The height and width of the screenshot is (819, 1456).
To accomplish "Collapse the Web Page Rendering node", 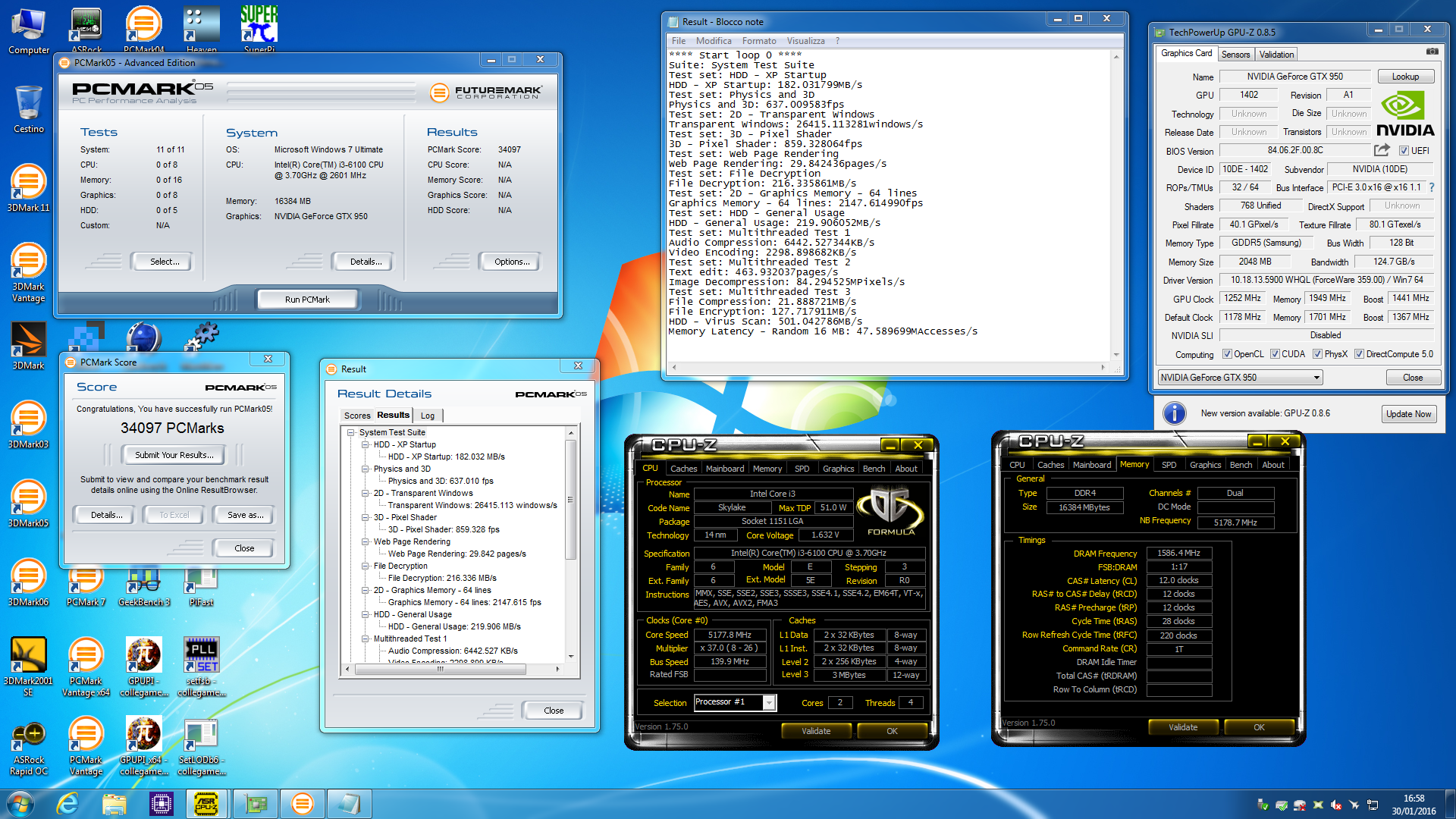I will pyautogui.click(x=365, y=541).
